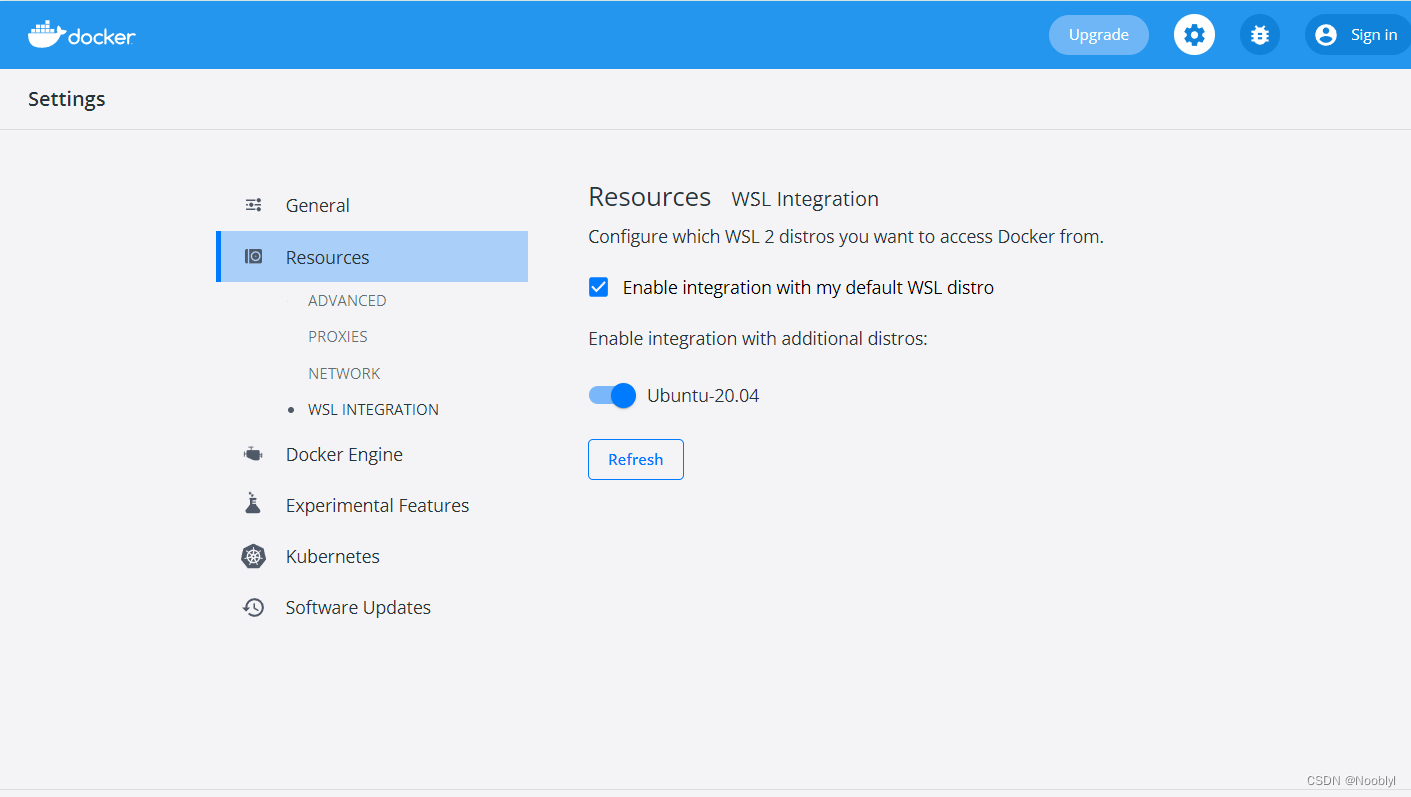Select the Resources settings section
Image resolution: width=1411 pixels, height=797 pixels.
click(x=372, y=257)
